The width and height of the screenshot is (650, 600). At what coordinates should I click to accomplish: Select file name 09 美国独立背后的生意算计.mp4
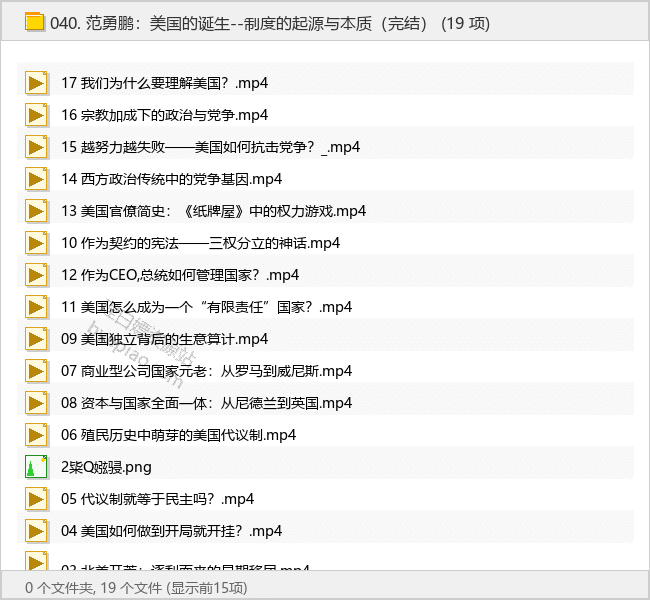tap(165, 339)
